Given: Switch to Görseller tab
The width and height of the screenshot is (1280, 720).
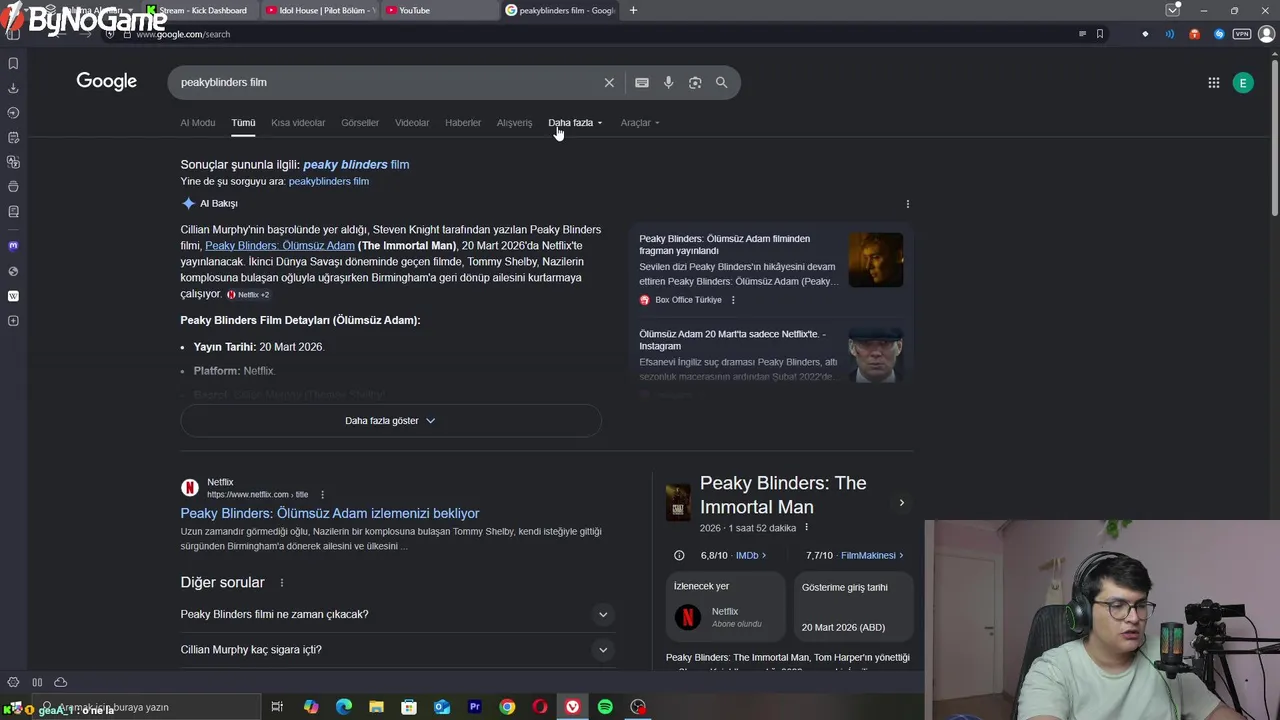Looking at the screenshot, I should click(360, 123).
